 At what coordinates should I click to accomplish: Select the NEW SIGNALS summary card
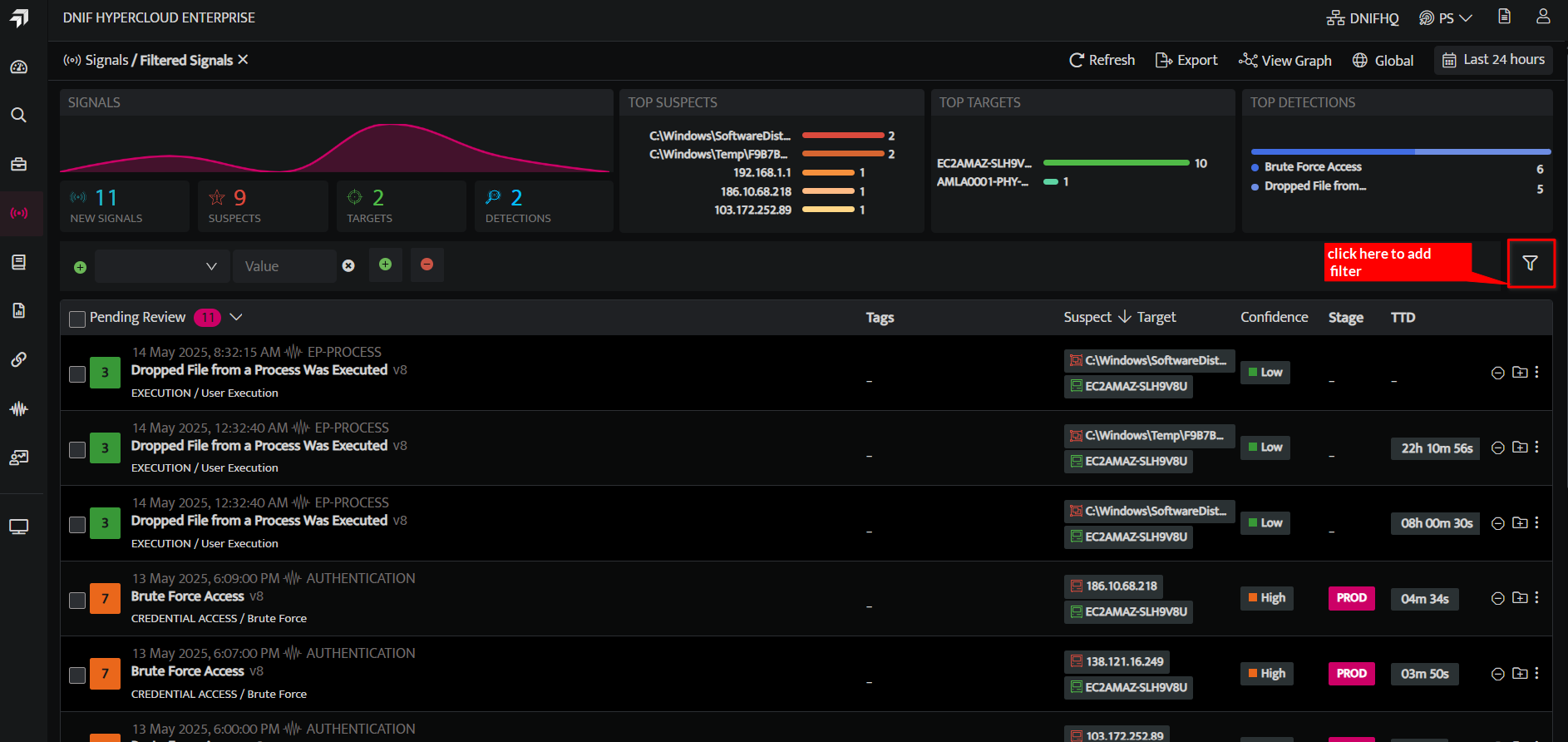pyautogui.click(x=125, y=205)
